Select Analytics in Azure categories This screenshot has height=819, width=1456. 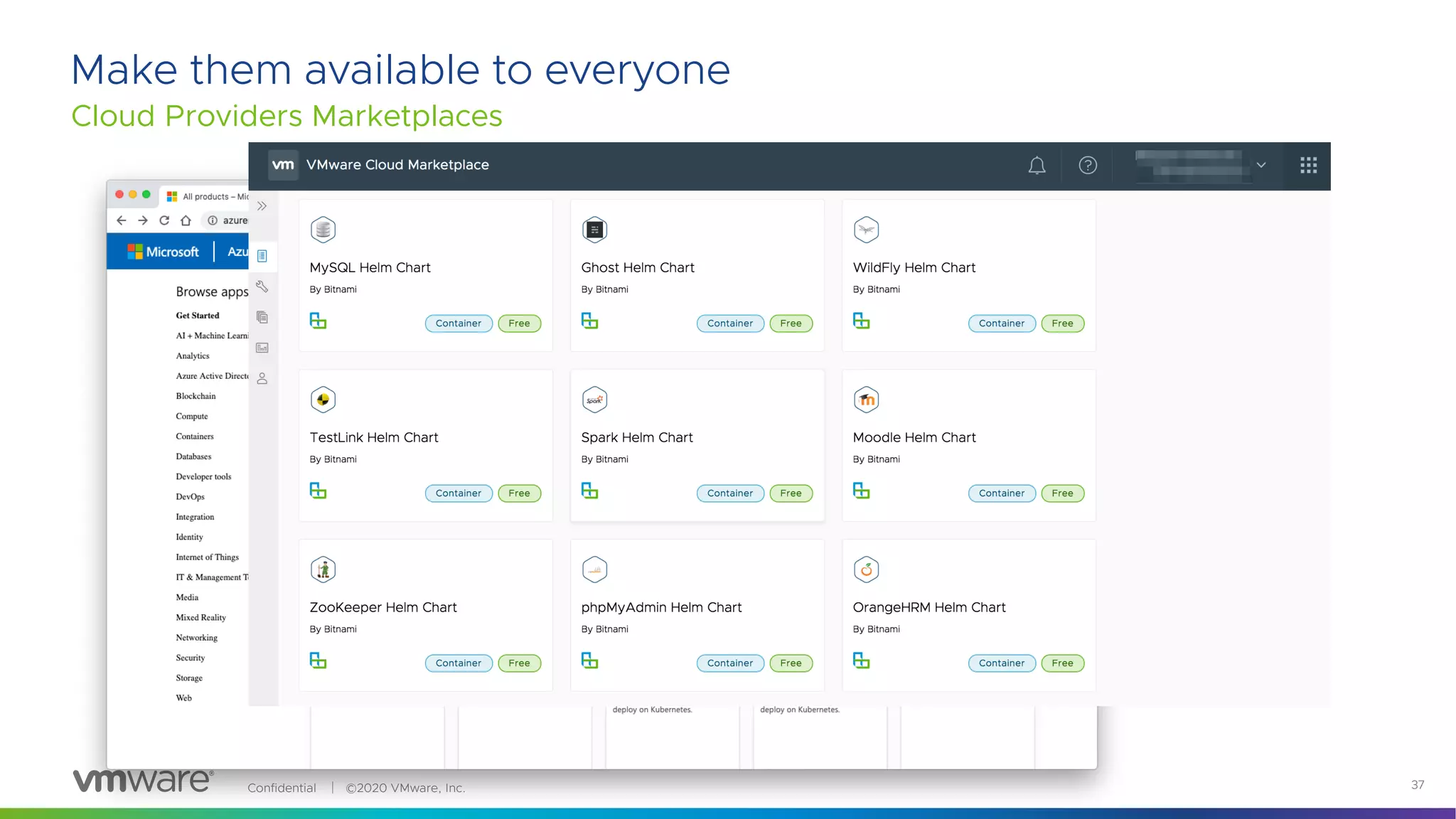pyautogui.click(x=193, y=356)
